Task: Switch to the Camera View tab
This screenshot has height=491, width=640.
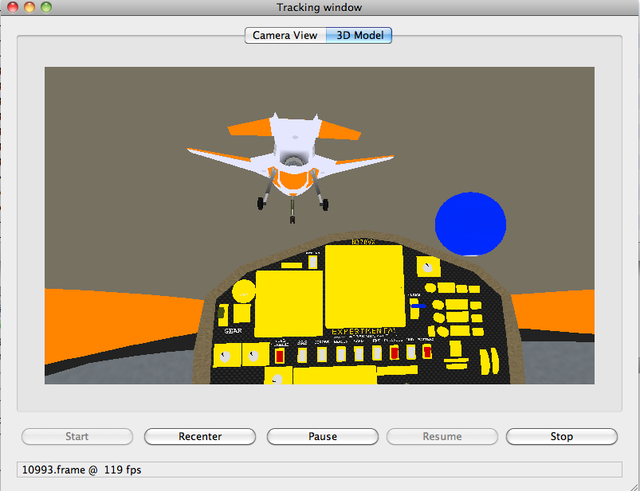Action: click(x=285, y=35)
